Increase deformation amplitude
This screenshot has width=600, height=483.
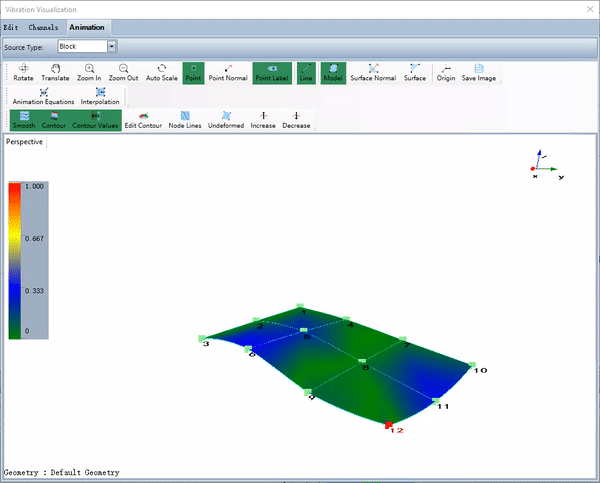coord(263,120)
